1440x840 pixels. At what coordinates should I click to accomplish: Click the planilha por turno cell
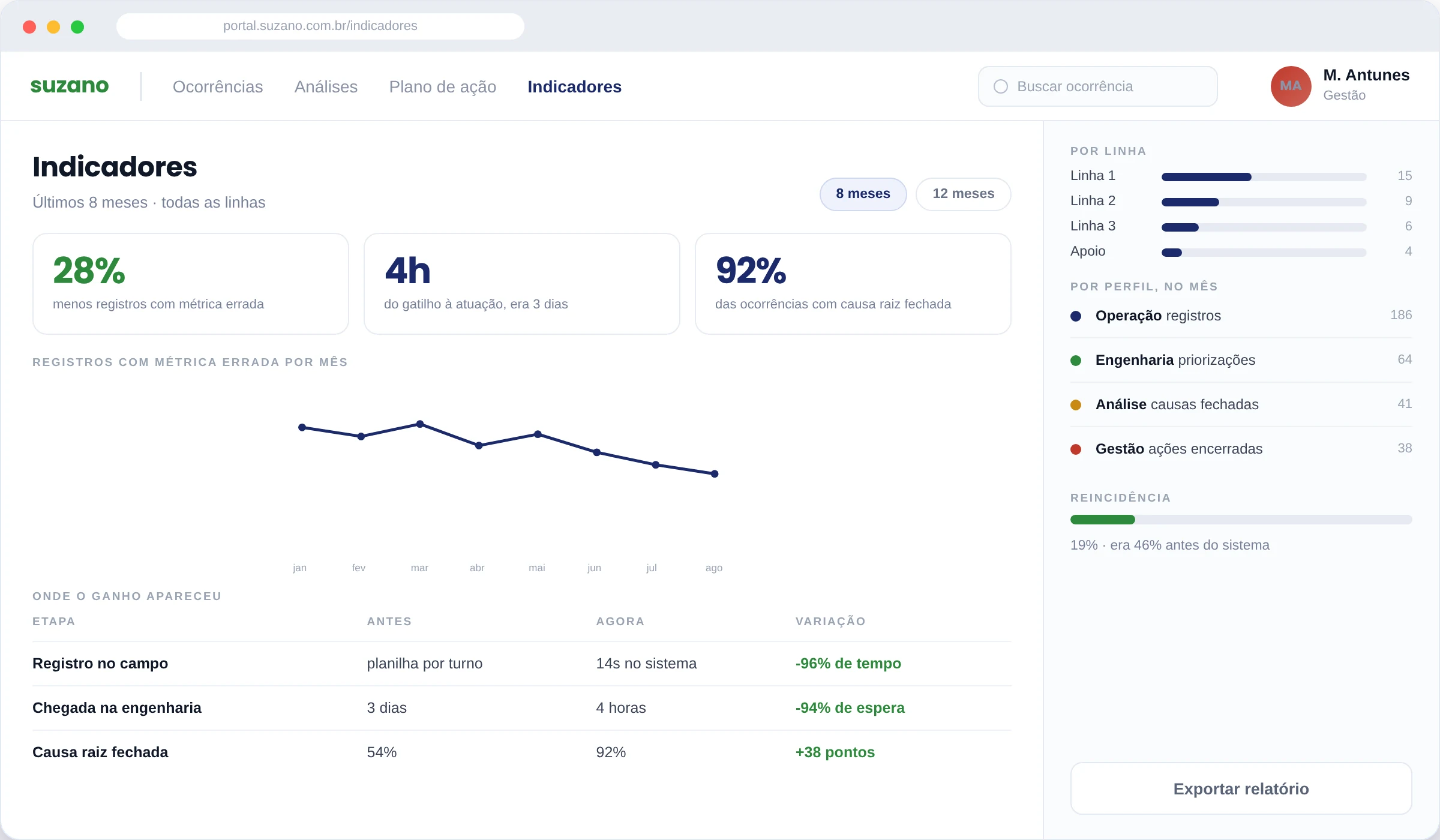pyautogui.click(x=424, y=664)
